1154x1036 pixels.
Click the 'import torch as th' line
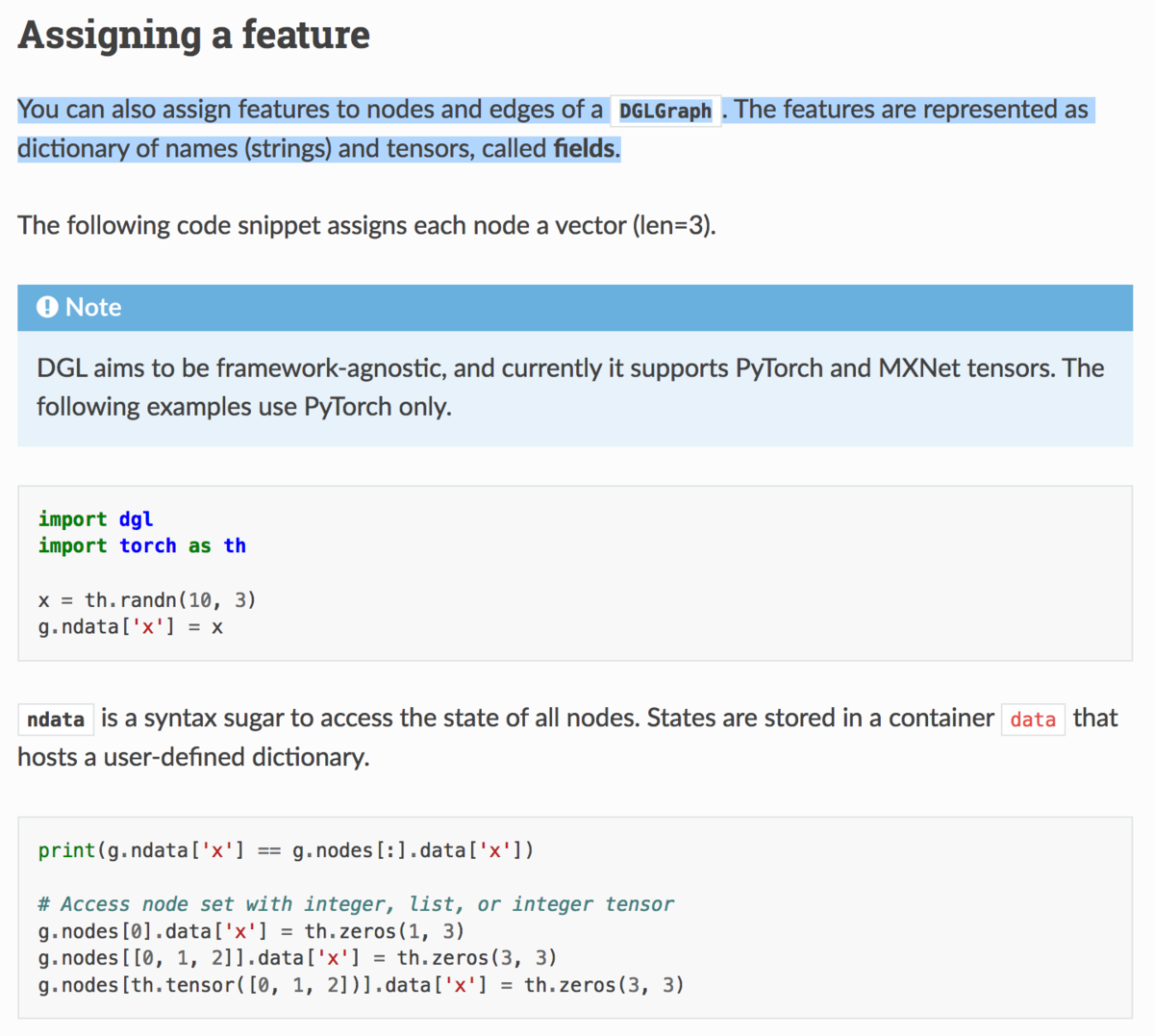[x=142, y=545]
